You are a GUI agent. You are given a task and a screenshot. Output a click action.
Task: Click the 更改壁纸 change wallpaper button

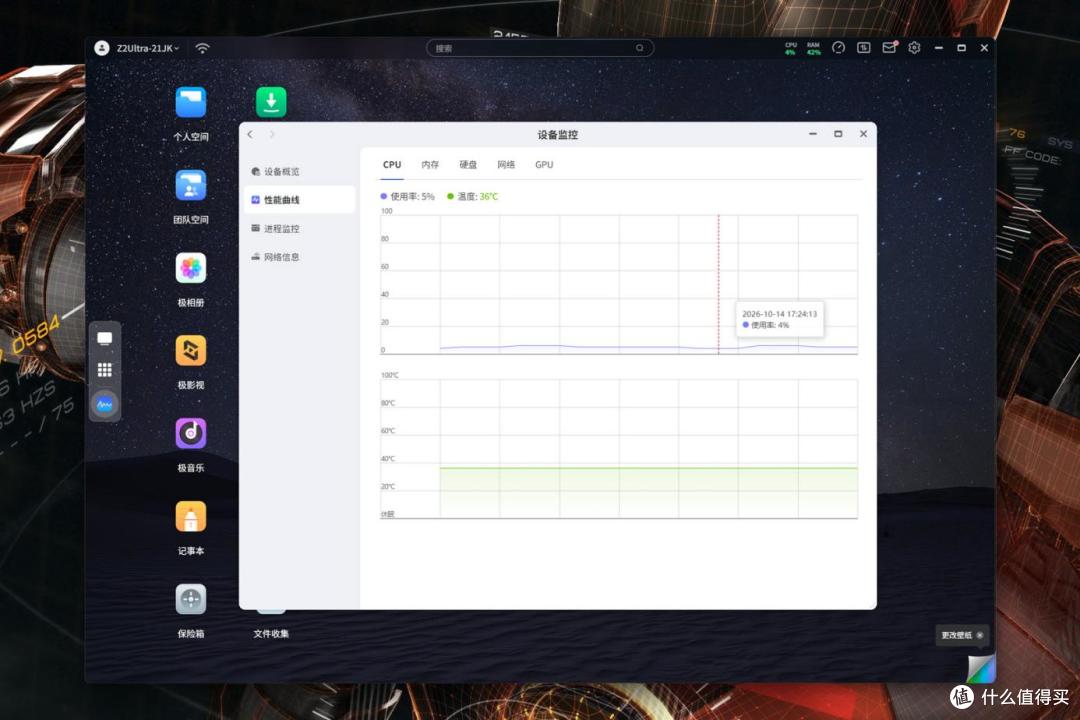coord(956,635)
